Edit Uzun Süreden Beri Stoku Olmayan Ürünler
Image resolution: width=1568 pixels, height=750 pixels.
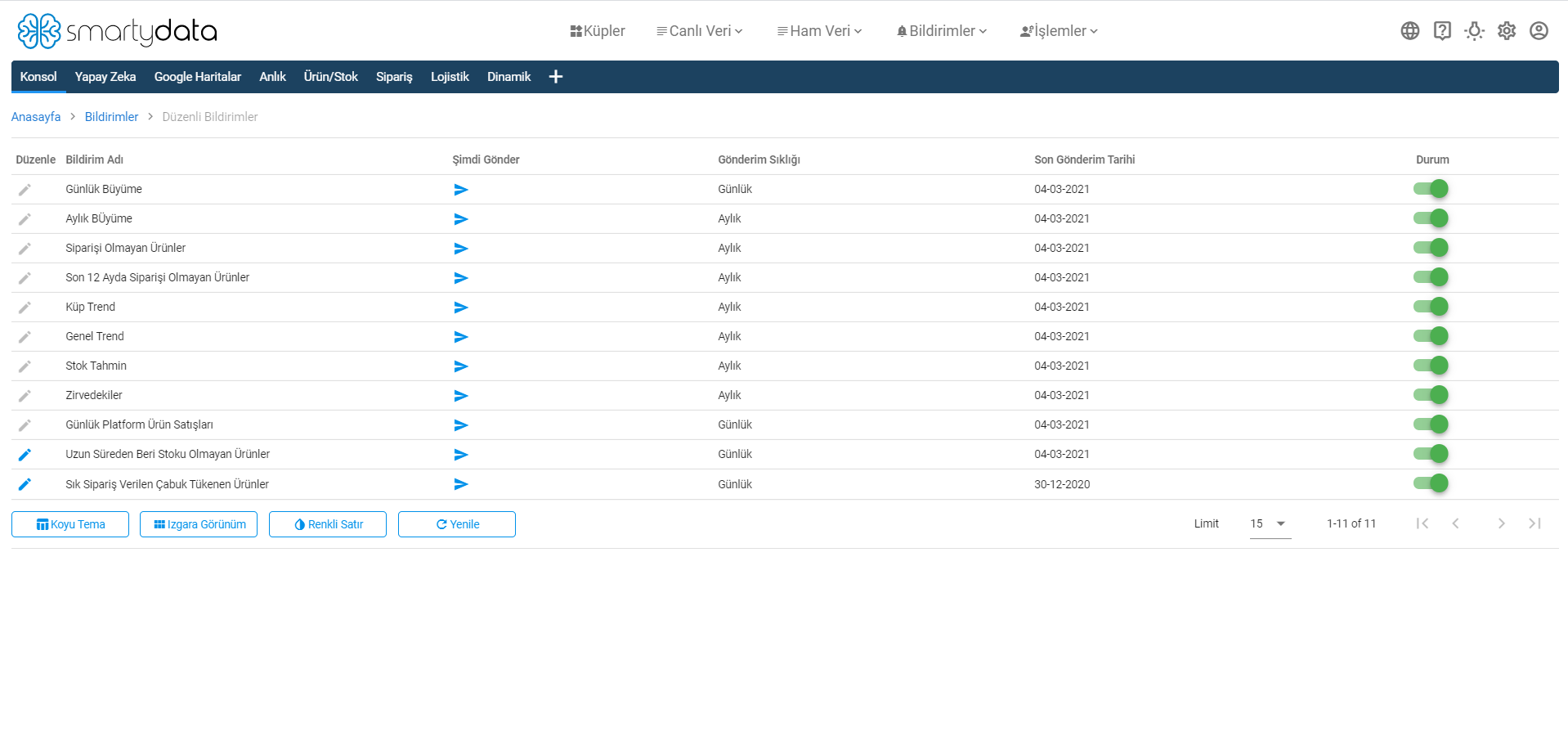(x=25, y=455)
